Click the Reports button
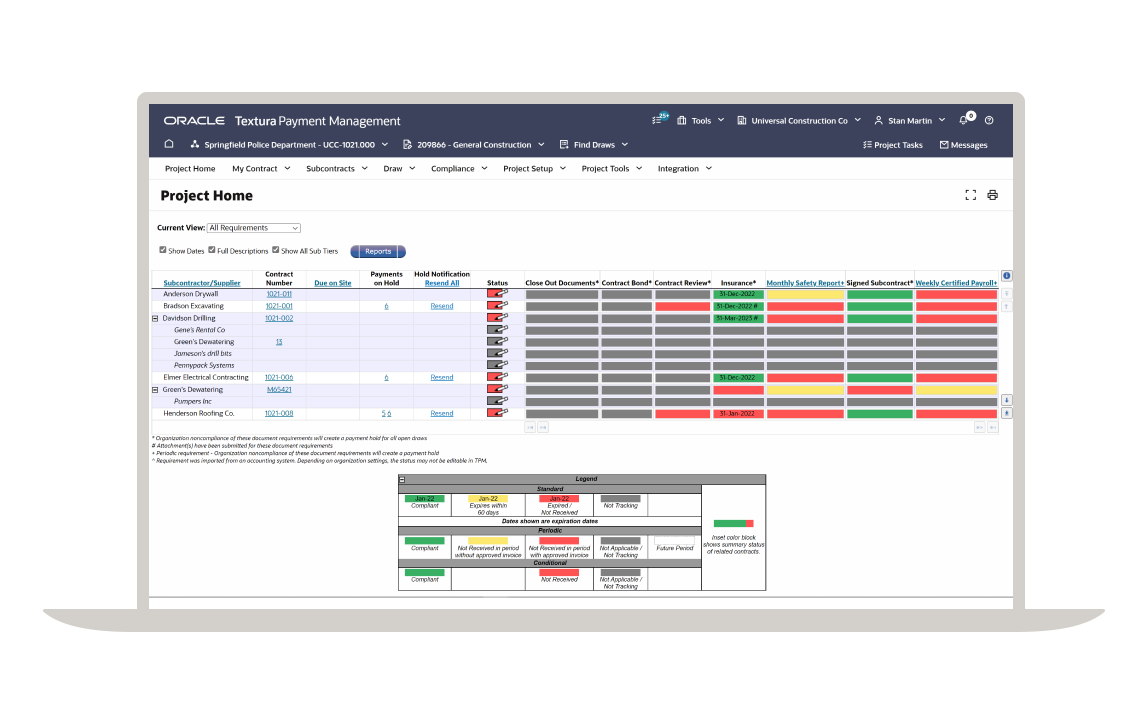 click(x=377, y=251)
